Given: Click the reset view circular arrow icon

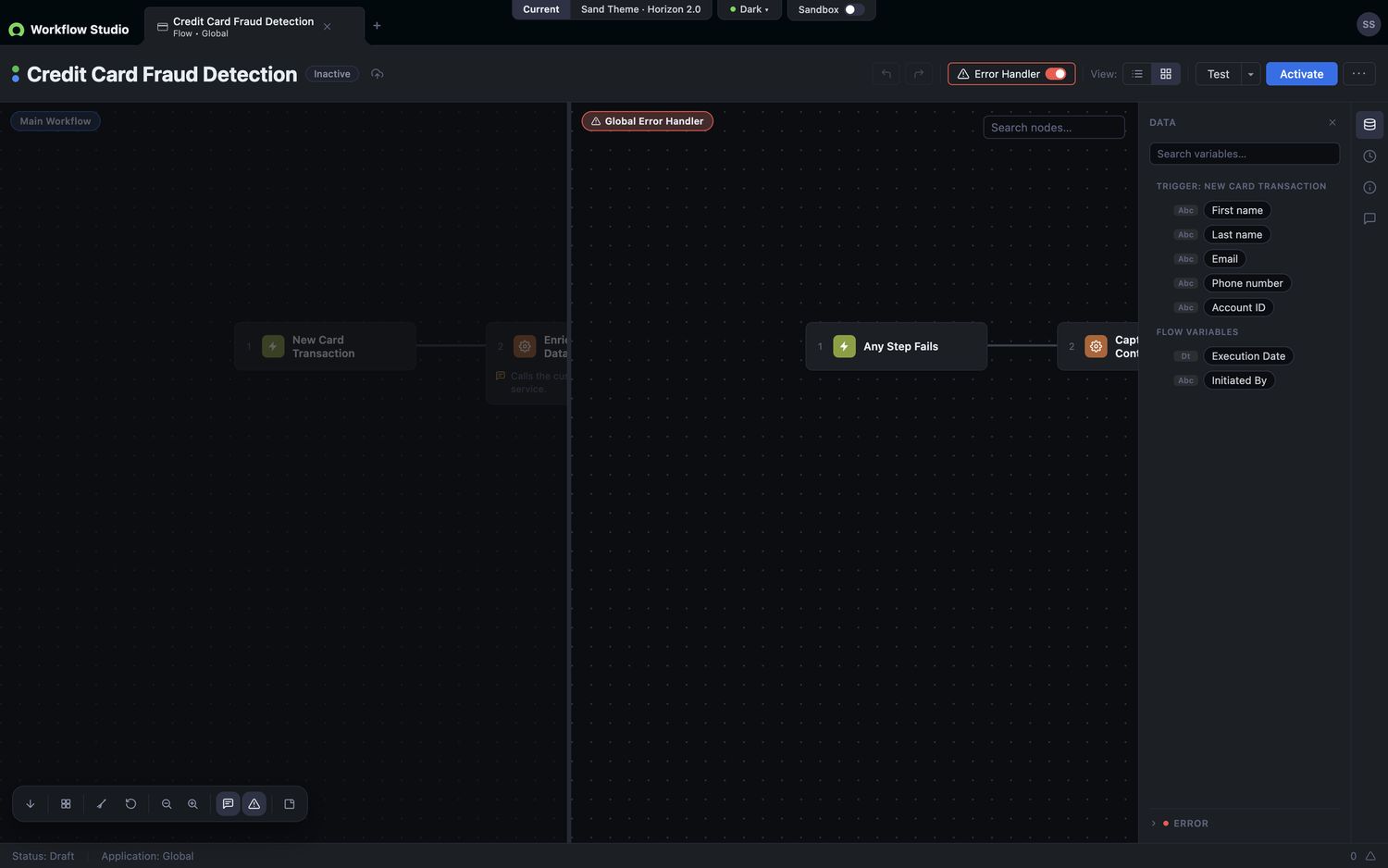Looking at the screenshot, I should 130,804.
